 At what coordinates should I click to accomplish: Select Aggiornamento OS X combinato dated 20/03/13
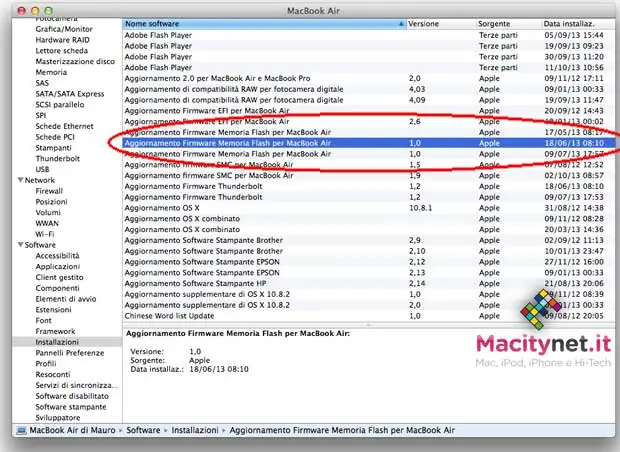click(369, 229)
